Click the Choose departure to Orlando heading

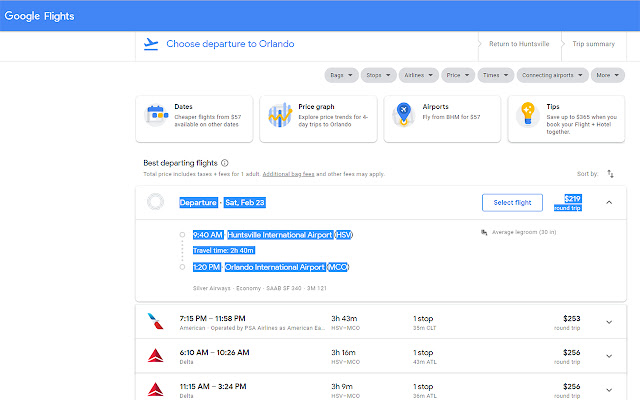[x=230, y=44]
